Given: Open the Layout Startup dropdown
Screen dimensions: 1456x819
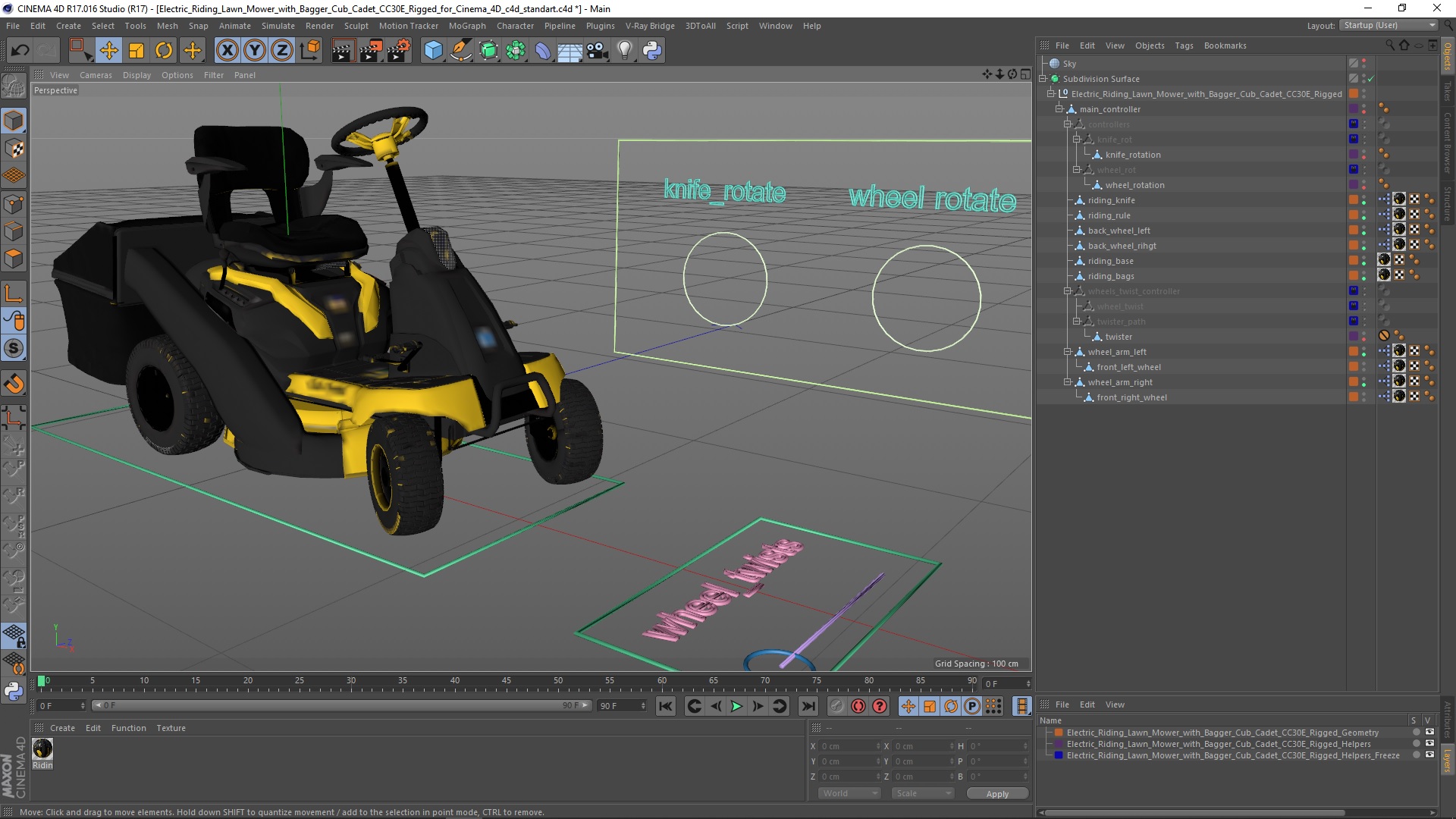Looking at the screenshot, I should (1389, 25).
